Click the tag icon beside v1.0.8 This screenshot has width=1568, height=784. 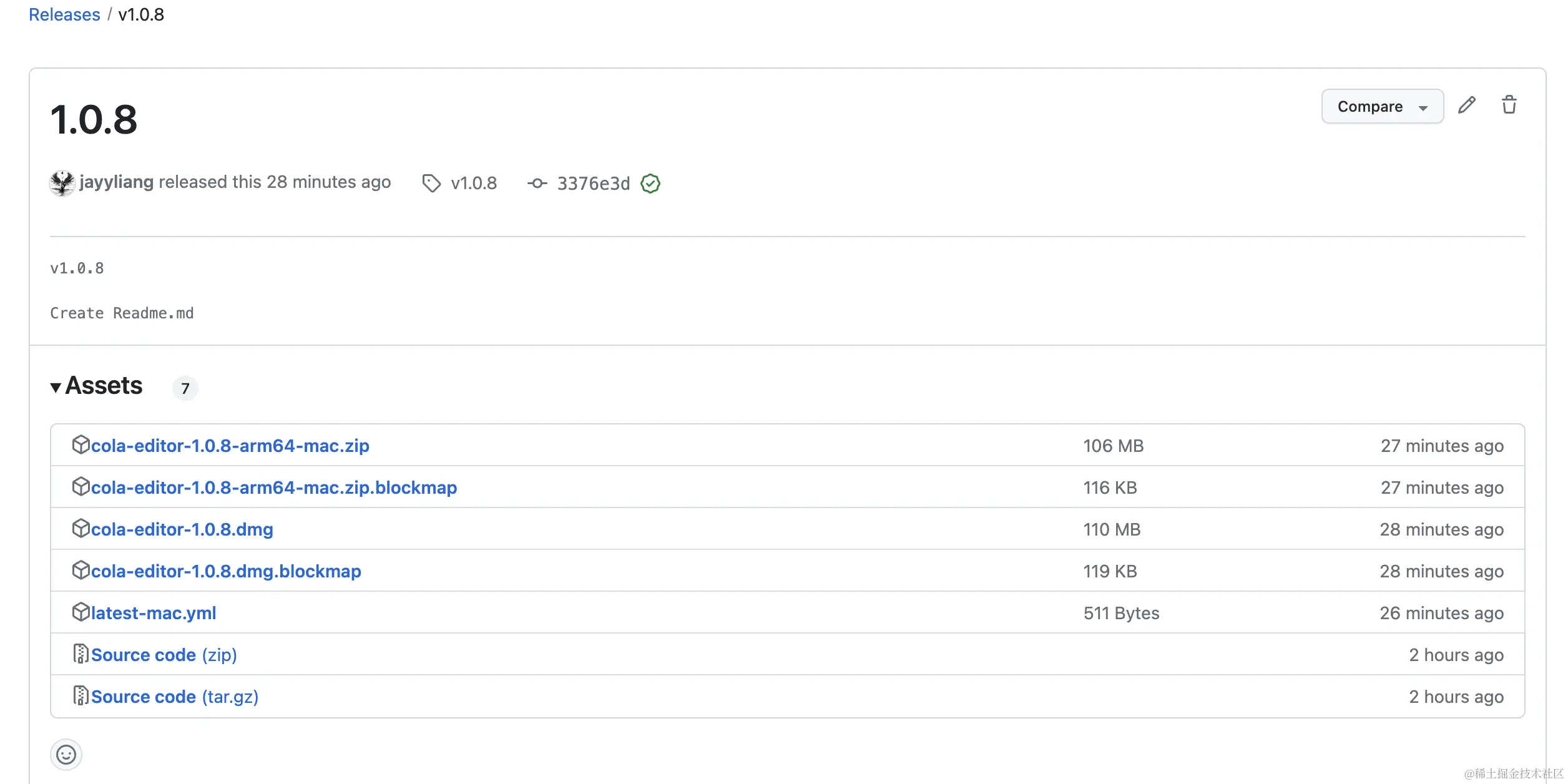click(x=431, y=183)
